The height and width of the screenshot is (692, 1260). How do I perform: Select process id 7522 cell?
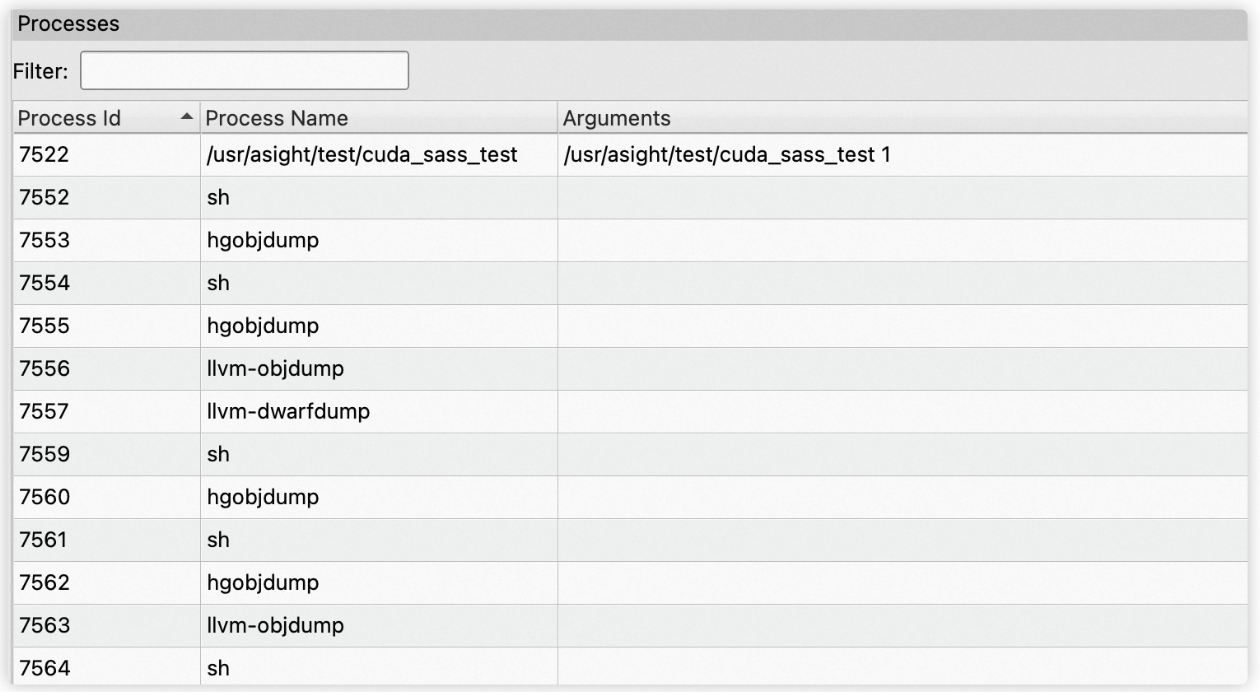105,155
